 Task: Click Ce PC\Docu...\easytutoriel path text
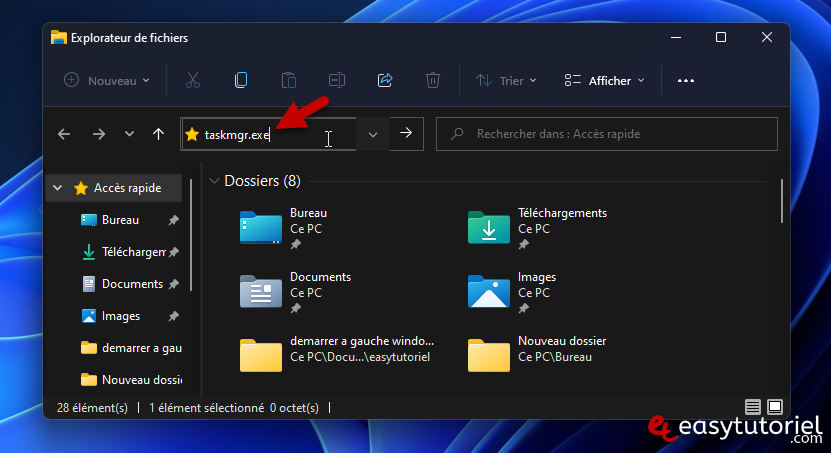click(x=360, y=357)
